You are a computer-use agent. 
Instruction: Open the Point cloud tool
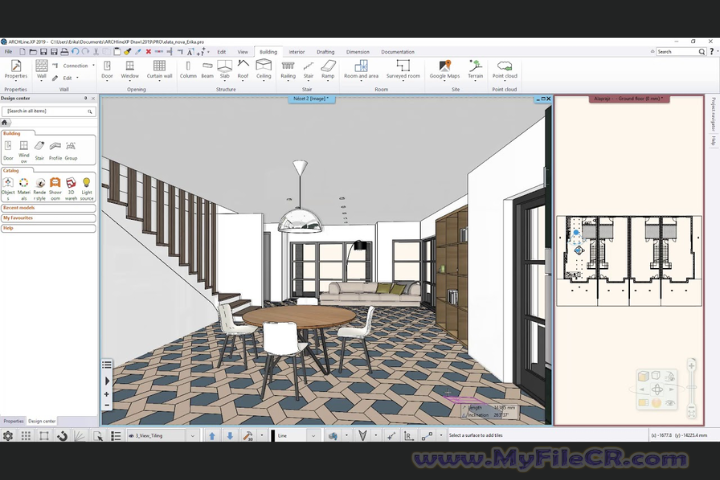click(x=505, y=69)
